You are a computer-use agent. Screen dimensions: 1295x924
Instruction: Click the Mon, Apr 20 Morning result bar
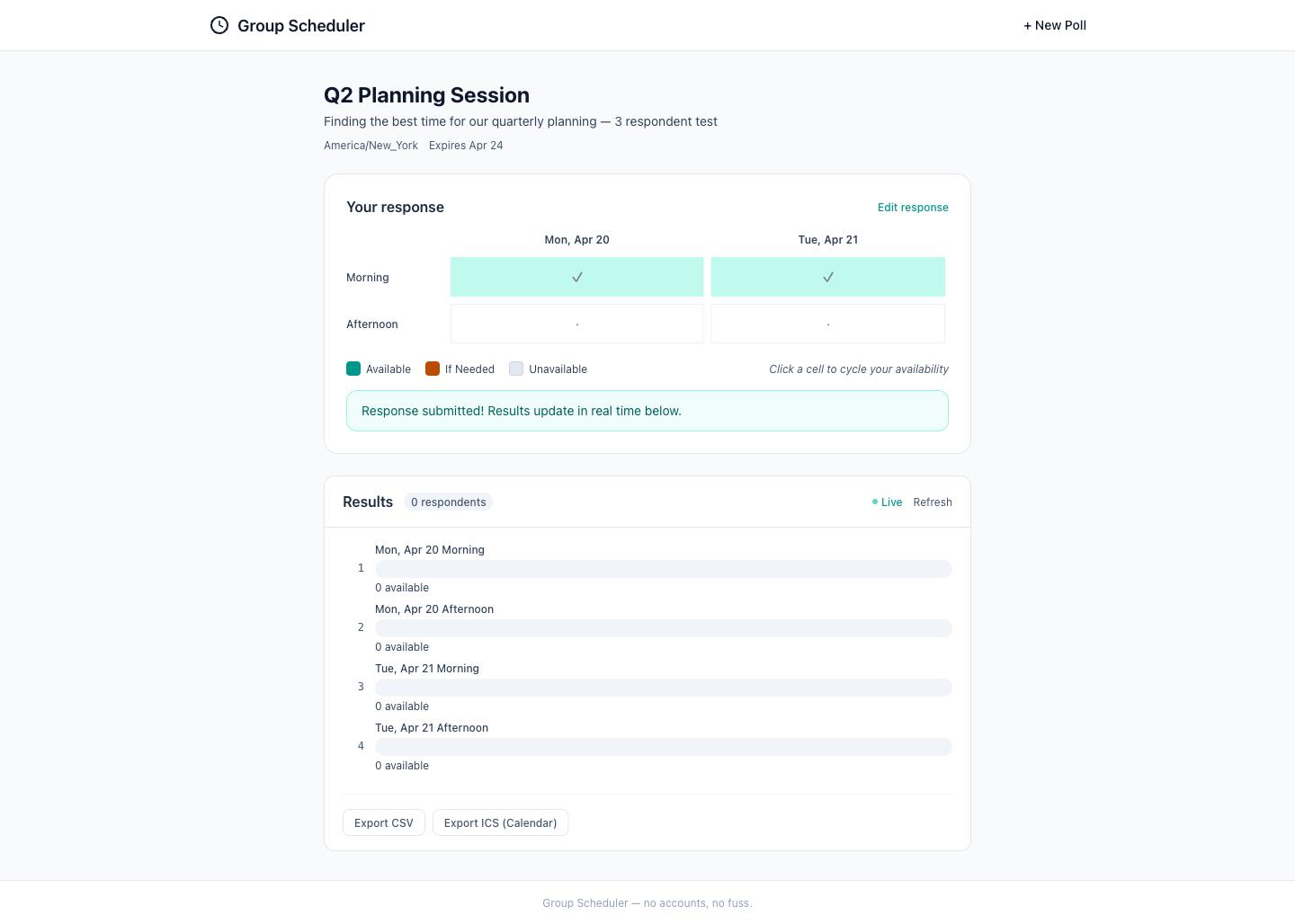663,569
